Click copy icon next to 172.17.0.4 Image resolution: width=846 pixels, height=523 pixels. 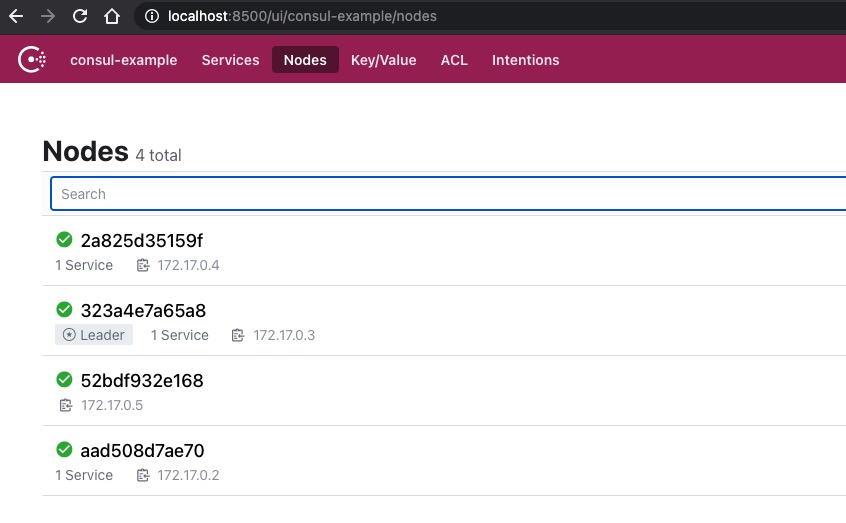(142, 266)
